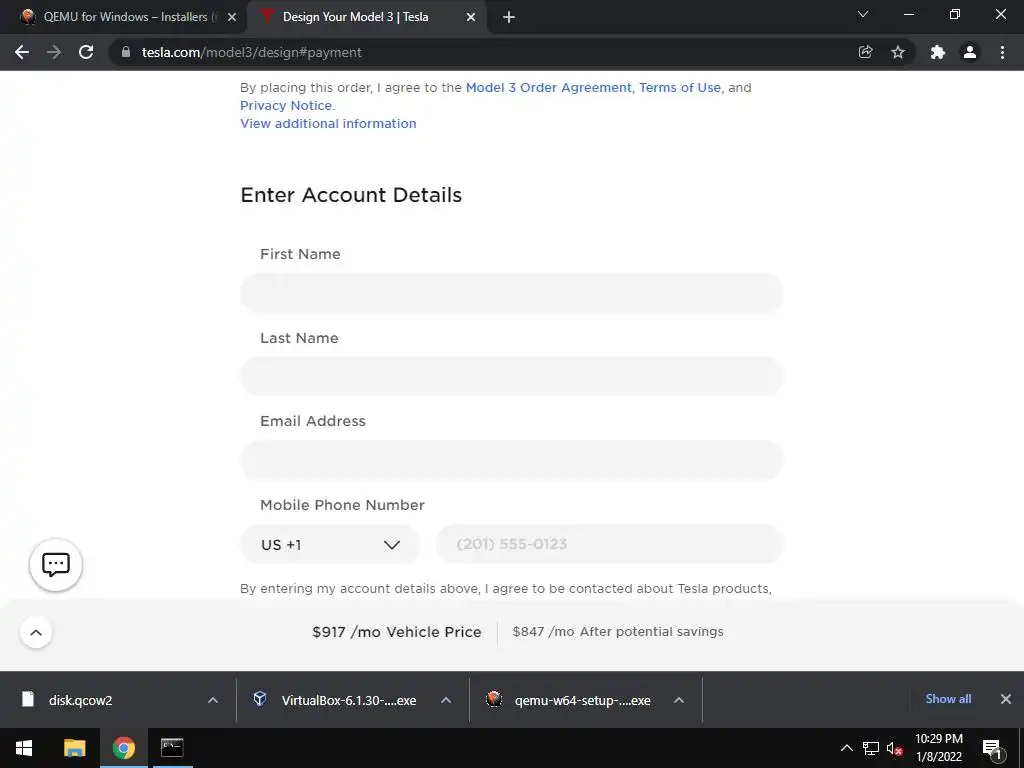
Task: Focus the Last Name field
Action: coord(512,376)
